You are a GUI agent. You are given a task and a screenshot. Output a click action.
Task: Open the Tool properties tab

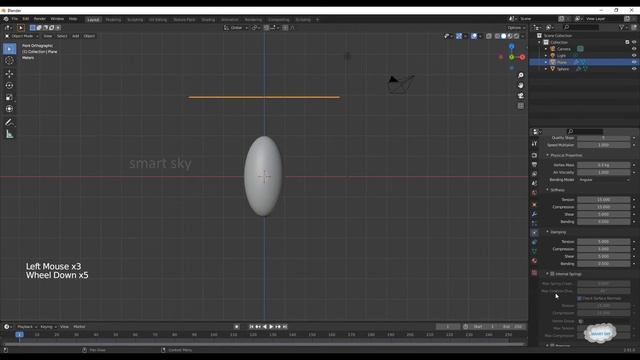[x=534, y=144]
